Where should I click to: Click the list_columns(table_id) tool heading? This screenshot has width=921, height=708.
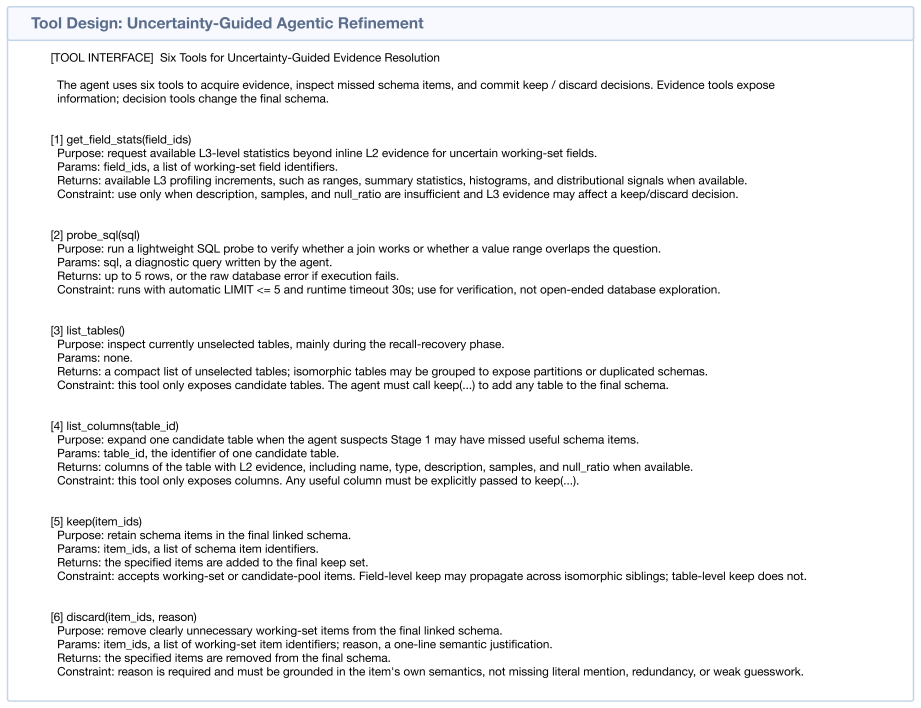(x=115, y=426)
